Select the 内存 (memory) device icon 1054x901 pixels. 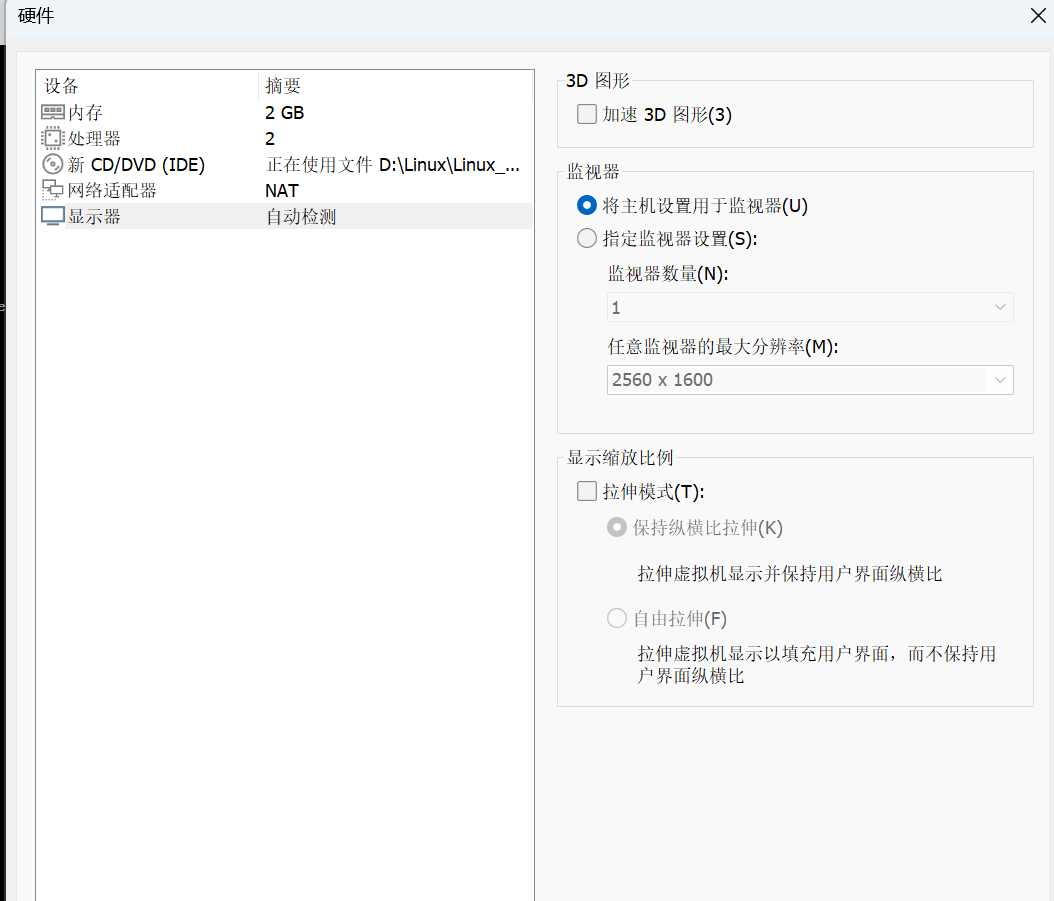point(53,112)
